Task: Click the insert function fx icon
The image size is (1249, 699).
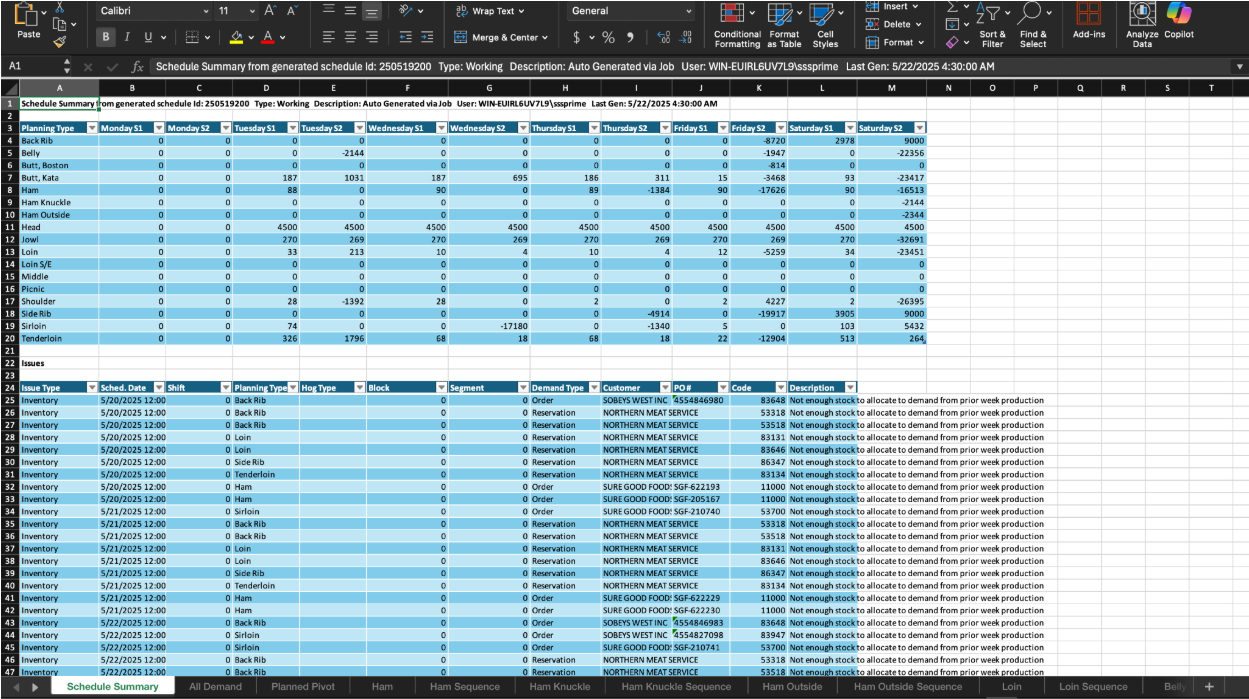Action: 138,66
